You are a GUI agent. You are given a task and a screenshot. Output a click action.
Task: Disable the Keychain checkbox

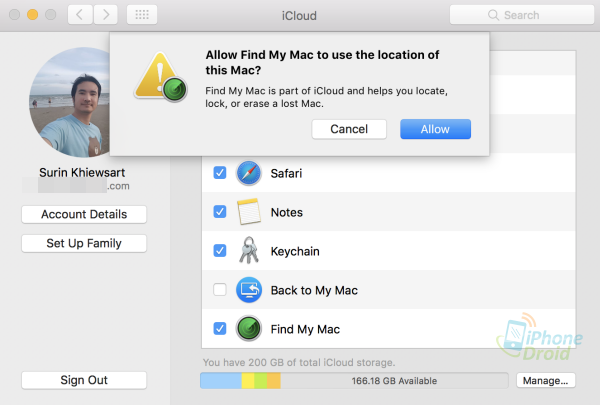pyautogui.click(x=219, y=251)
